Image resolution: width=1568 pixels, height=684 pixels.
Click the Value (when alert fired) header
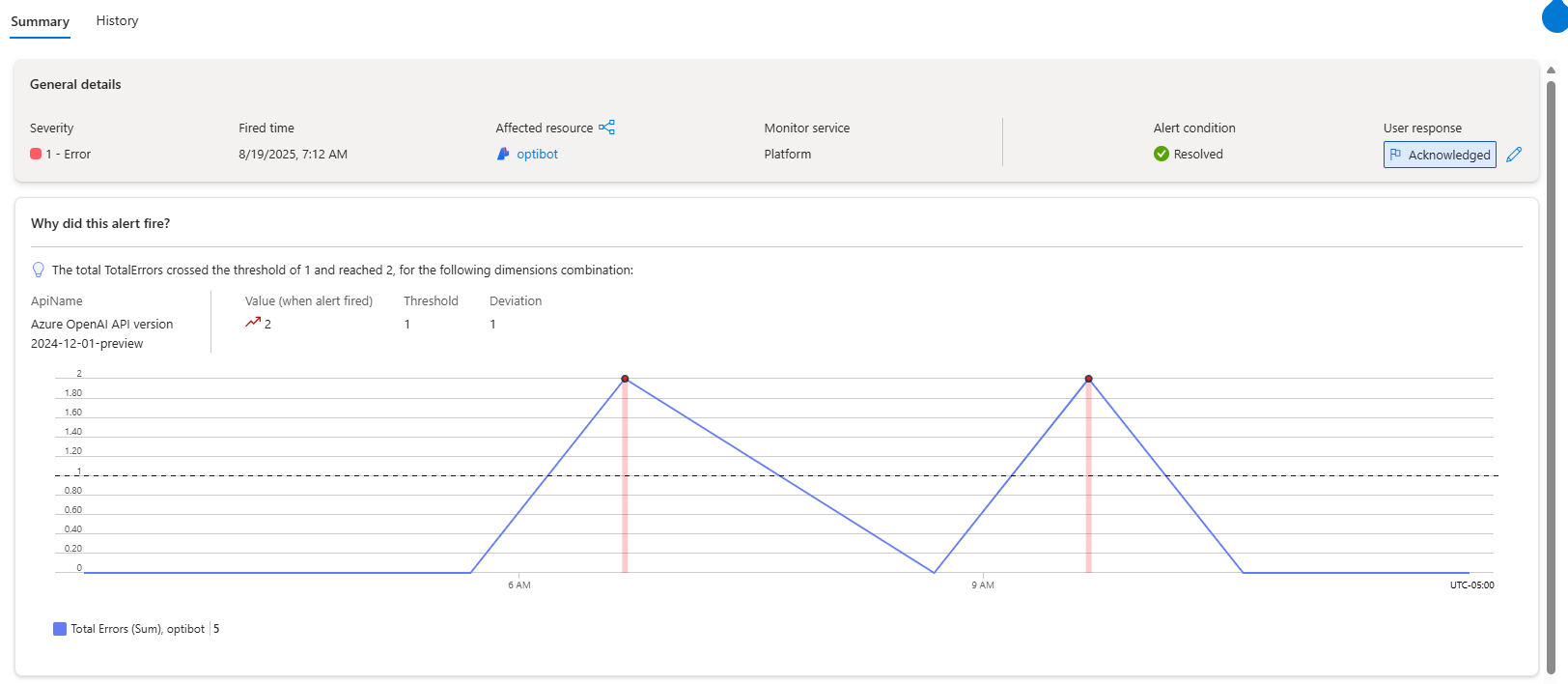(x=309, y=300)
